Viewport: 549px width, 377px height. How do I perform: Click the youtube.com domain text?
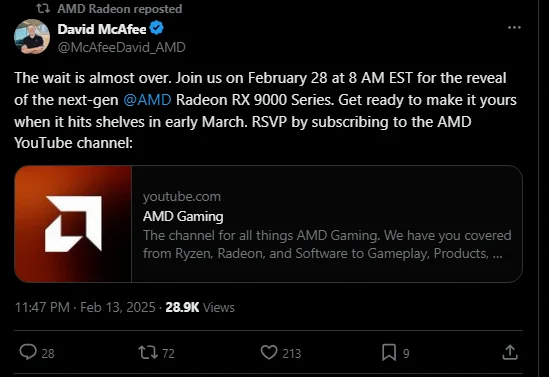(x=182, y=197)
